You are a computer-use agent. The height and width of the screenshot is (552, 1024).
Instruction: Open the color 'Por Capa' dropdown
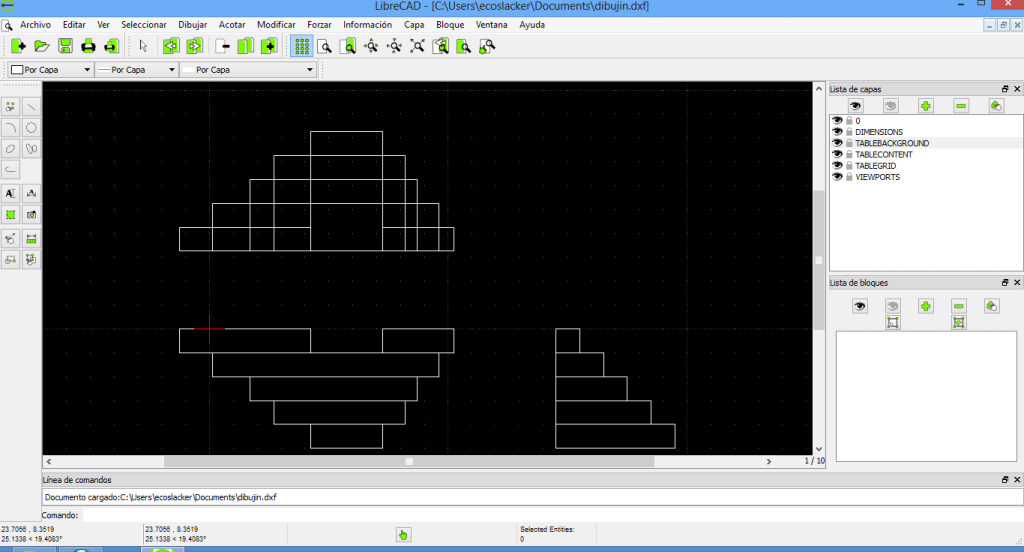[51, 70]
